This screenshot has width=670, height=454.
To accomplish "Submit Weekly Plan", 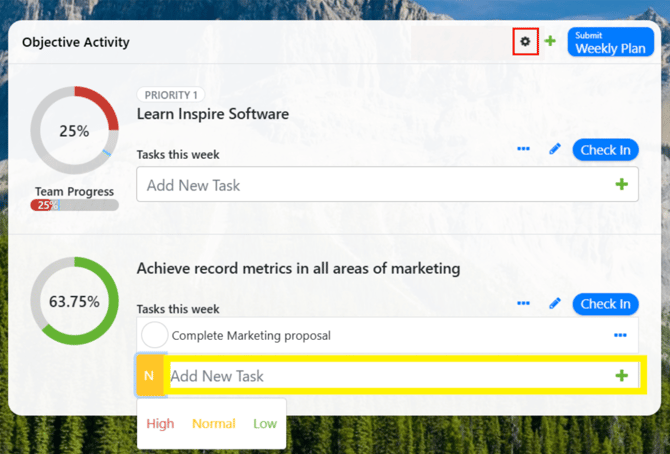I will pos(611,42).
